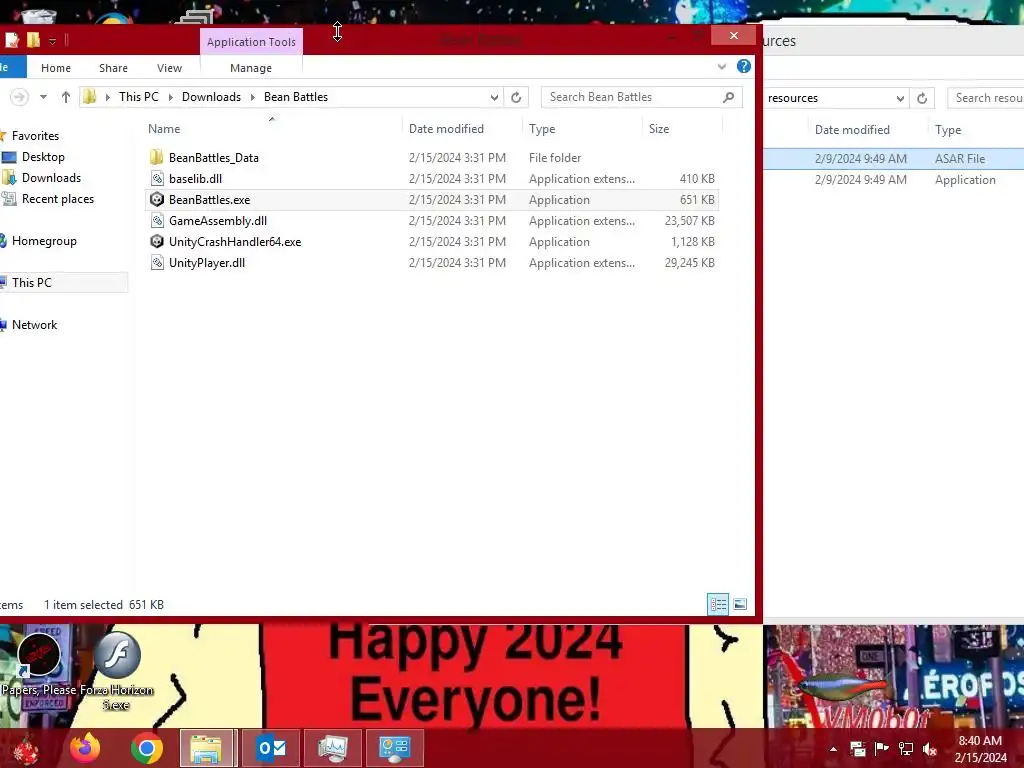
Task: Click search field in resources window
Action: (x=986, y=98)
